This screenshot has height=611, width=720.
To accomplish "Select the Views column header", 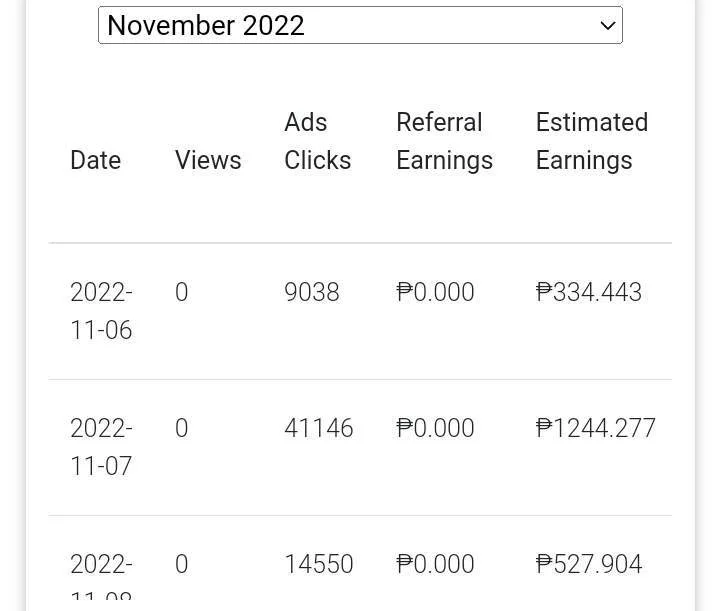I will 208,160.
